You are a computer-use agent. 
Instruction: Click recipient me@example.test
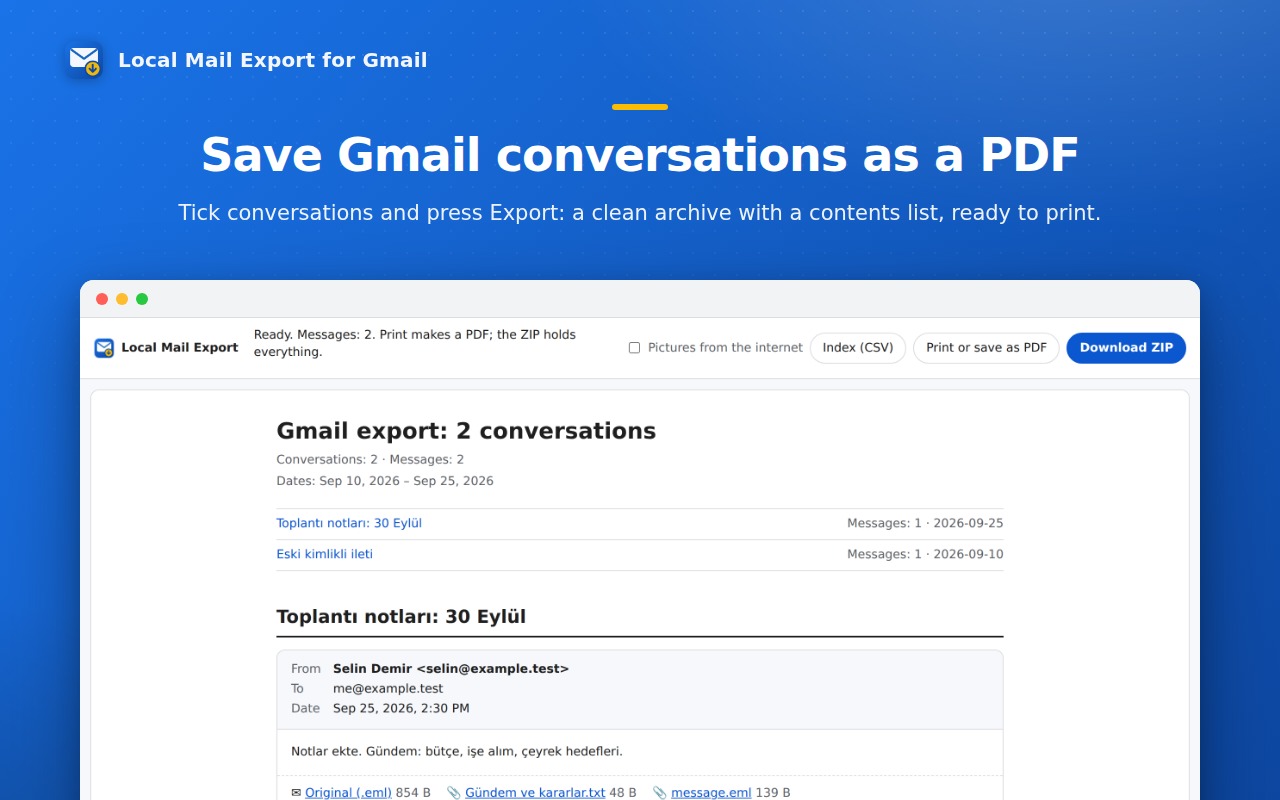[388, 689]
